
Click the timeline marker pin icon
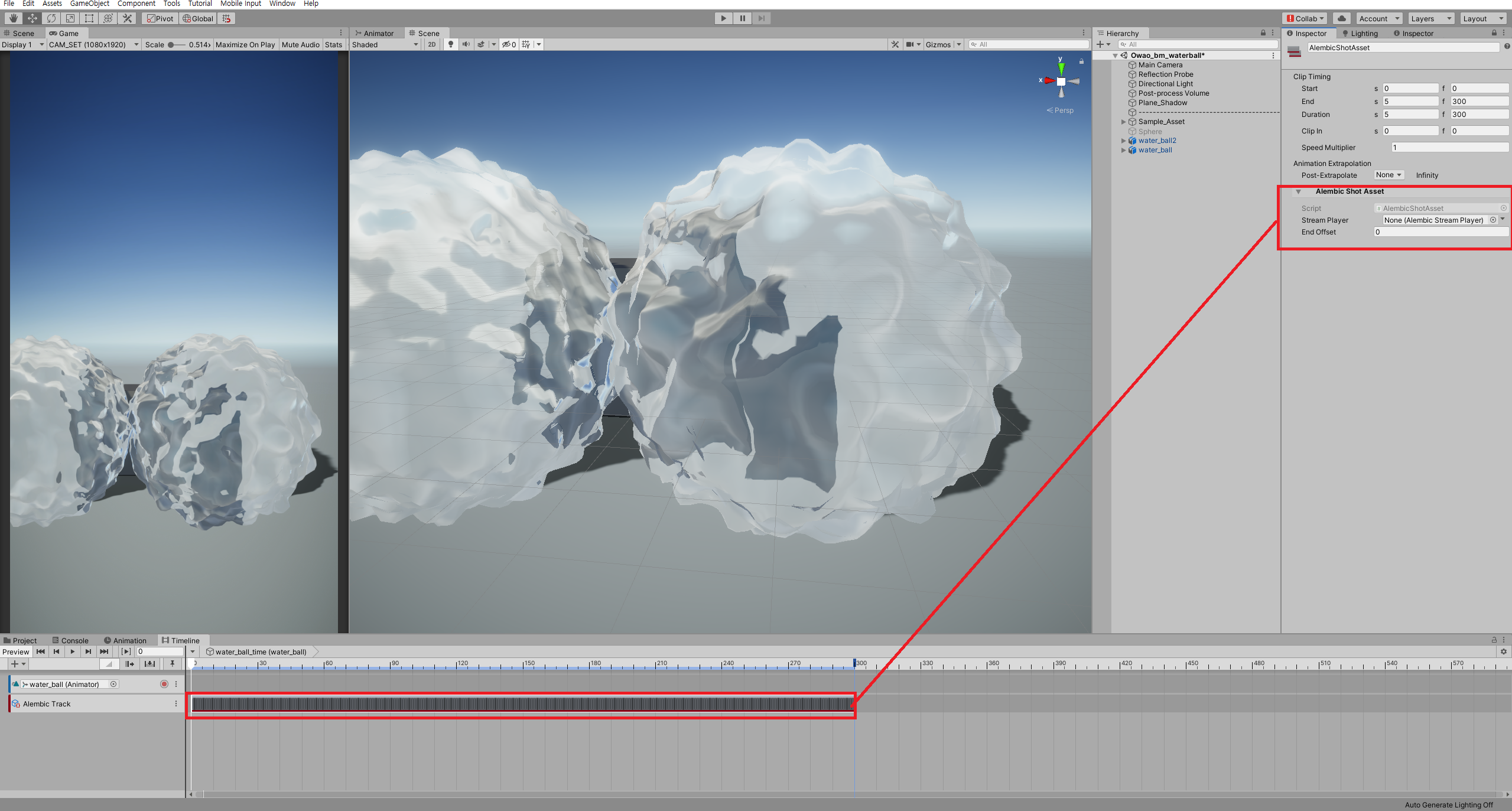point(173,664)
